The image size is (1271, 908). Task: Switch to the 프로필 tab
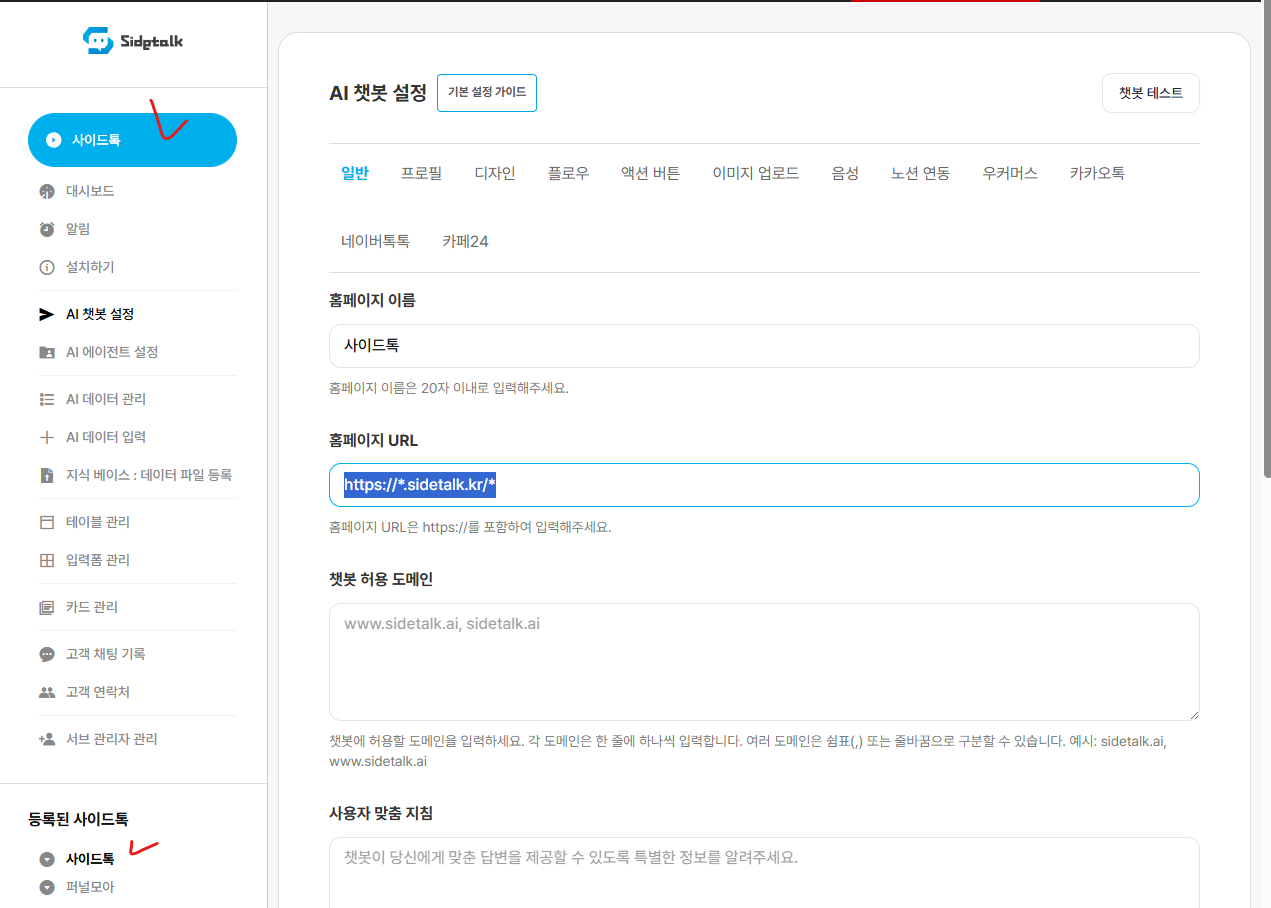[422, 173]
